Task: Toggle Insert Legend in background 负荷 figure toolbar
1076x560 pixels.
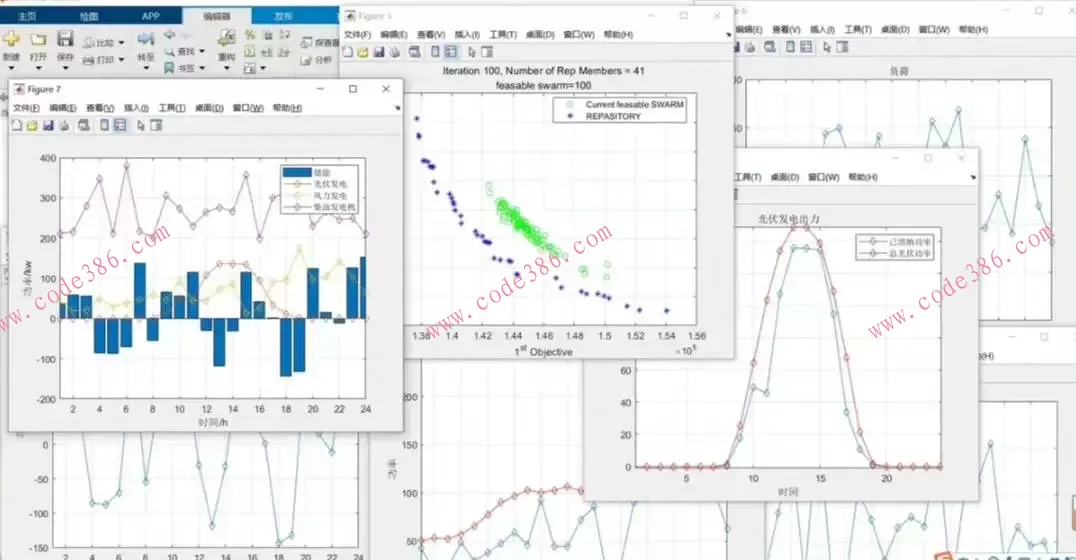Action: (x=806, y=47)
